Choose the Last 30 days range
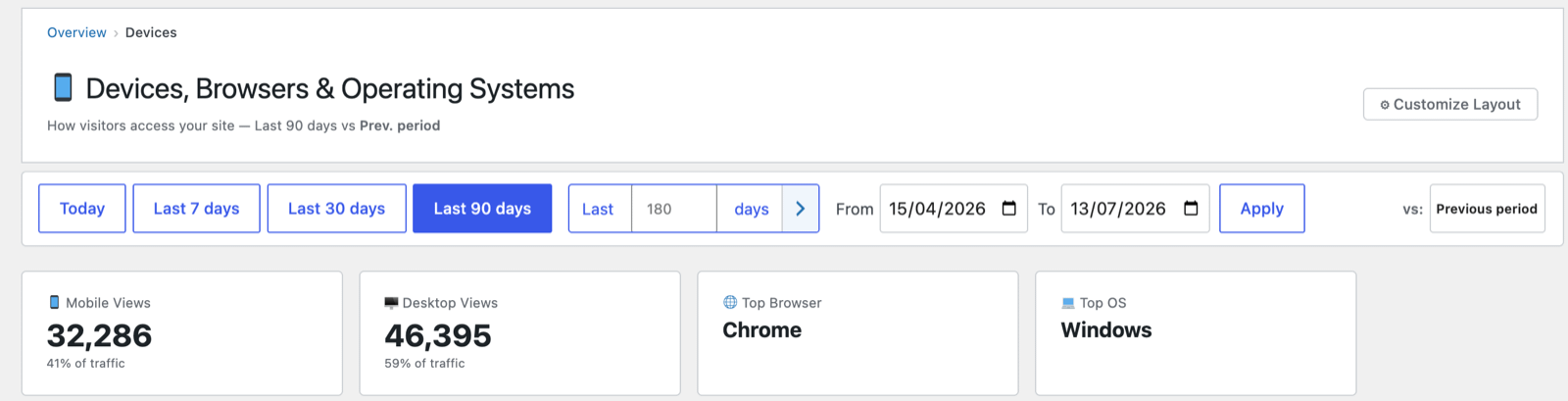 pyautogui.click(x=336, y=208)
